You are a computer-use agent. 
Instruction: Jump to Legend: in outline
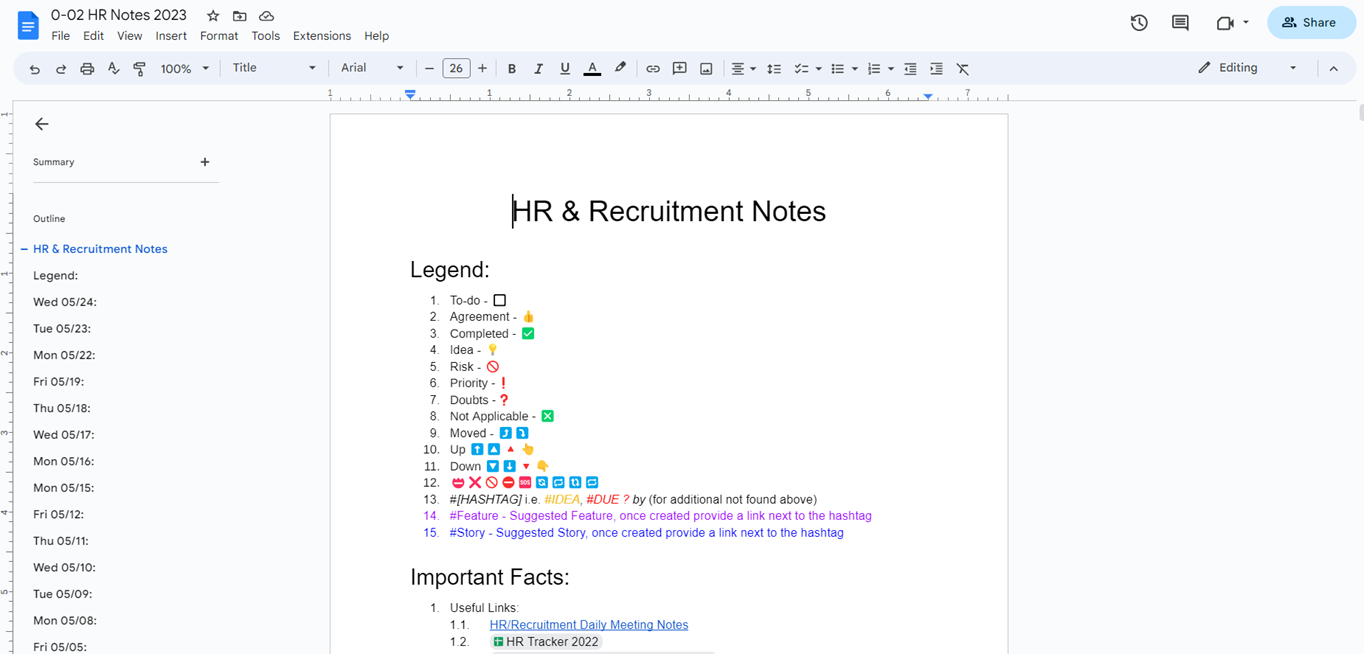click(x=55, y=276)
